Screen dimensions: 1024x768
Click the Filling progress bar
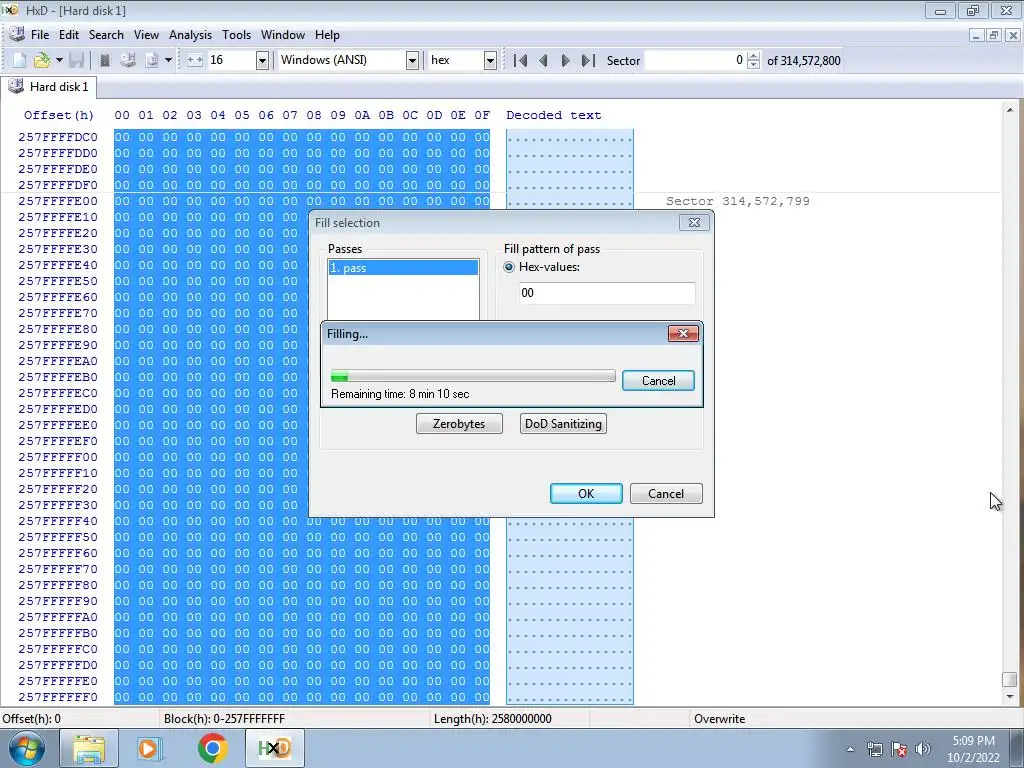473,376
